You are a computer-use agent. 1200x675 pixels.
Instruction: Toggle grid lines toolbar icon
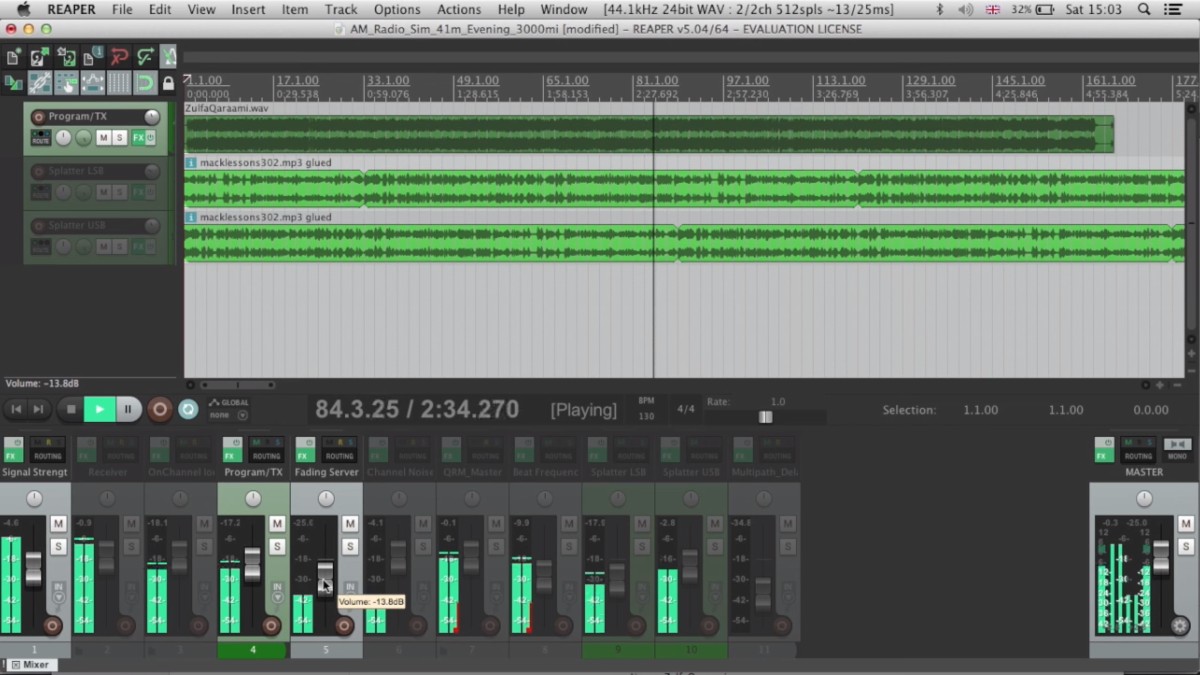click(119, 82)
